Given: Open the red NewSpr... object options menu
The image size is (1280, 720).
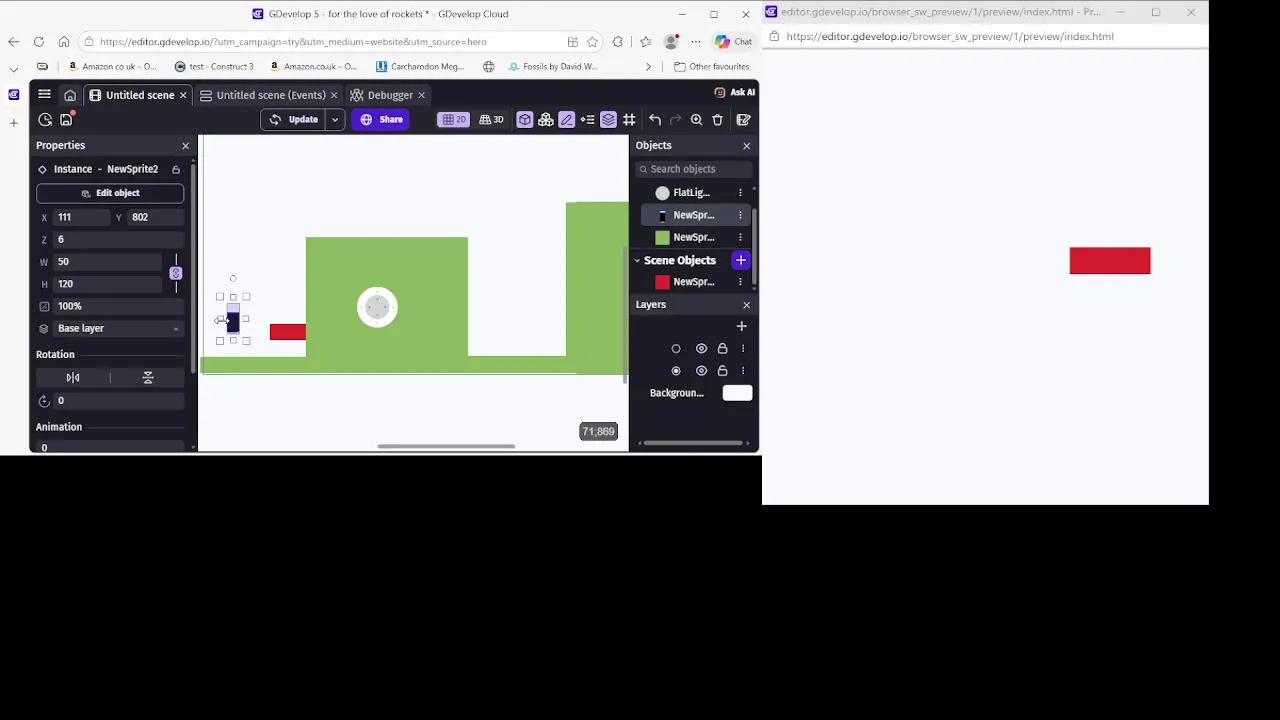Looking at the screenshot, I should click(x=741, y=282).
